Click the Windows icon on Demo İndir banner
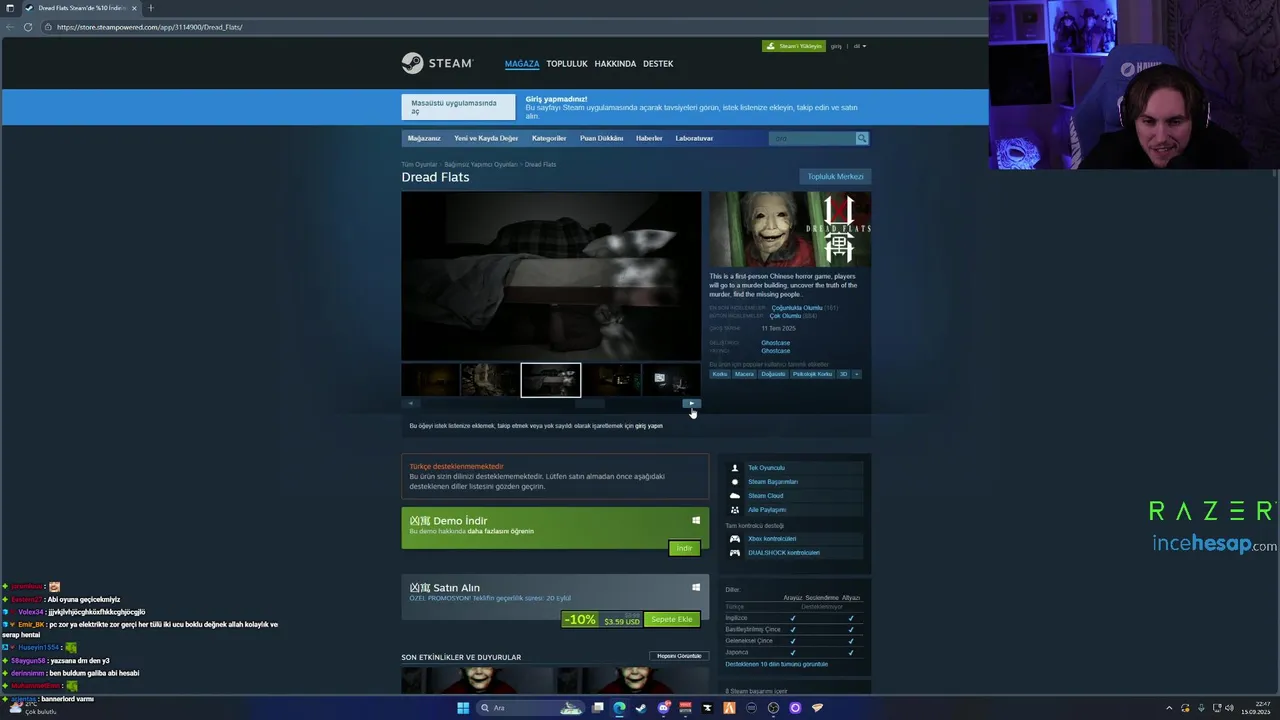 coord(696,520)
